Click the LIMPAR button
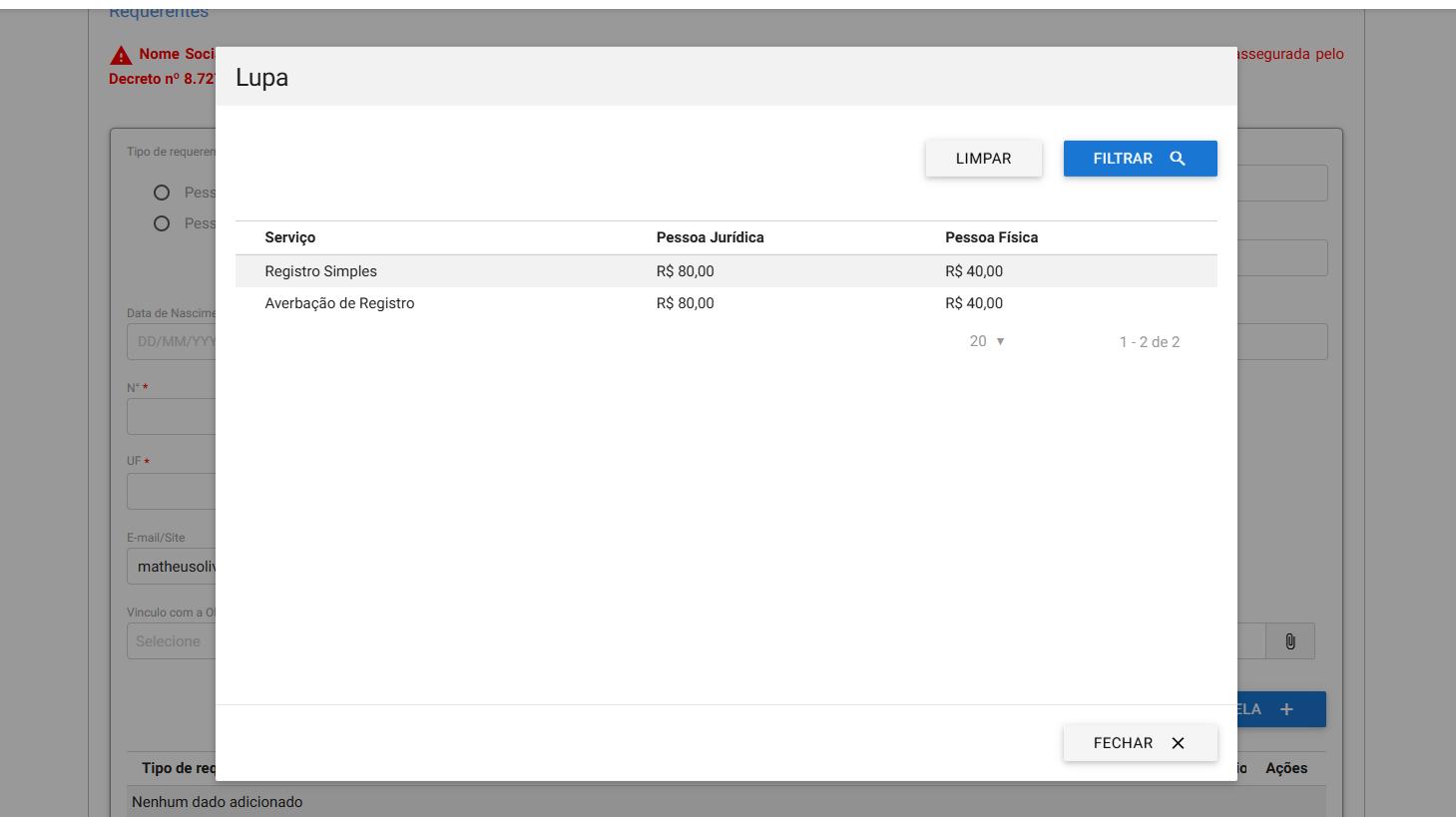Image resolution: width=1456 pixels, height=817 pixels. tap(983, 159)
